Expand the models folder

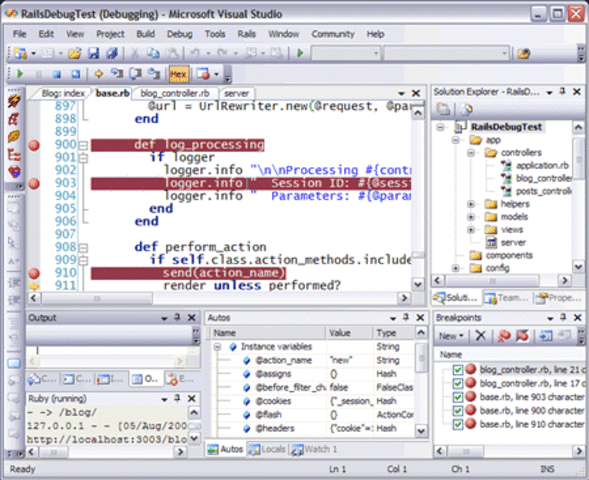pyautogui.click(x=470, y=217)
